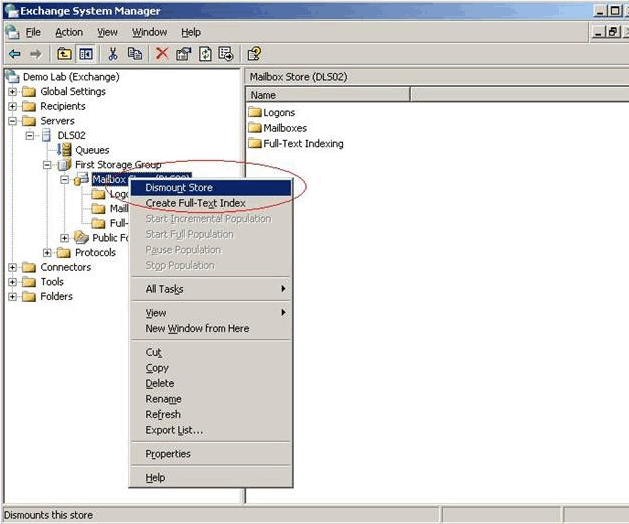This screenshot has height=524, width=629.
Task: Click the Back arrow toolbar icon
Action: pos(15,54)
